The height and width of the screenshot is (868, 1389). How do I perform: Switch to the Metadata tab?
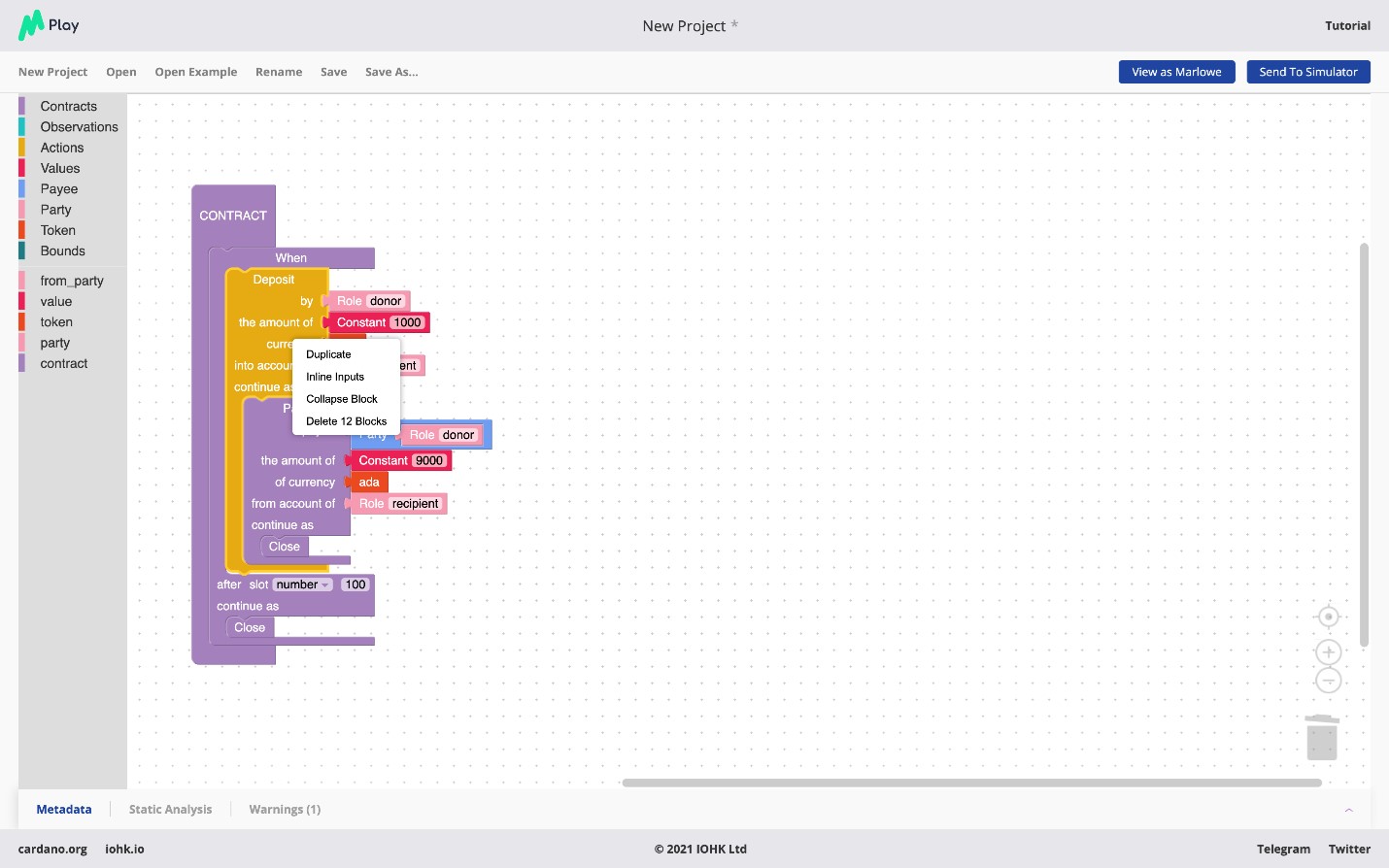coord(64,810)
